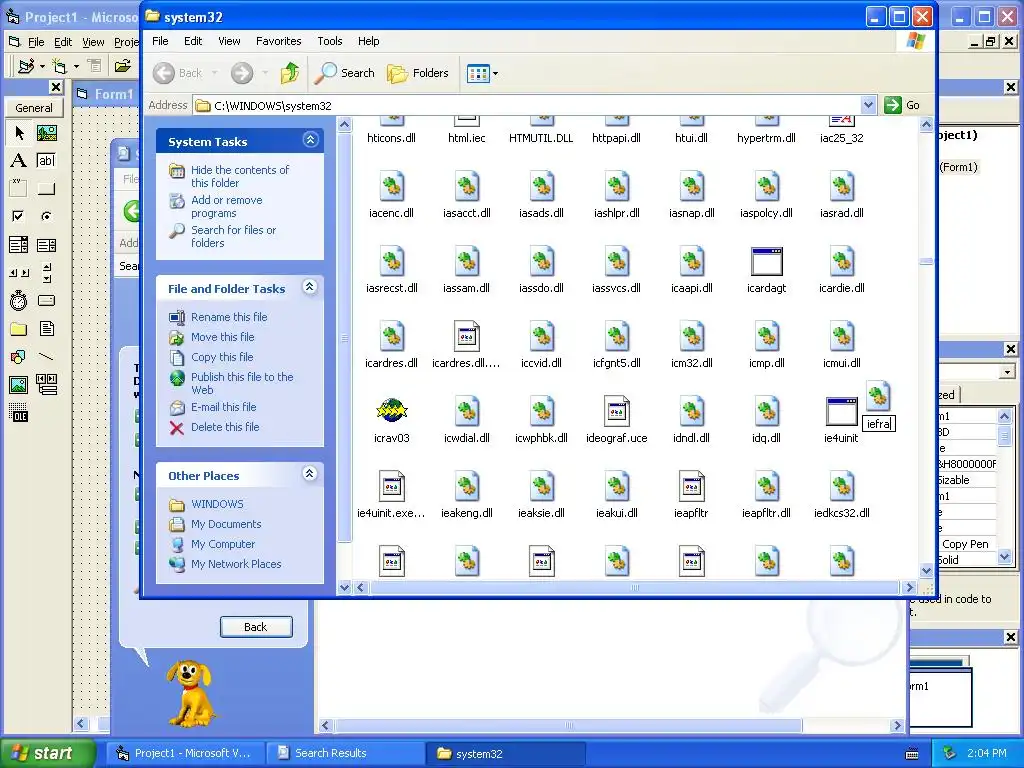Select the PictureBox tool in VB toolbox
This screenshot has height=768, width=1024.
coord(46,133)
